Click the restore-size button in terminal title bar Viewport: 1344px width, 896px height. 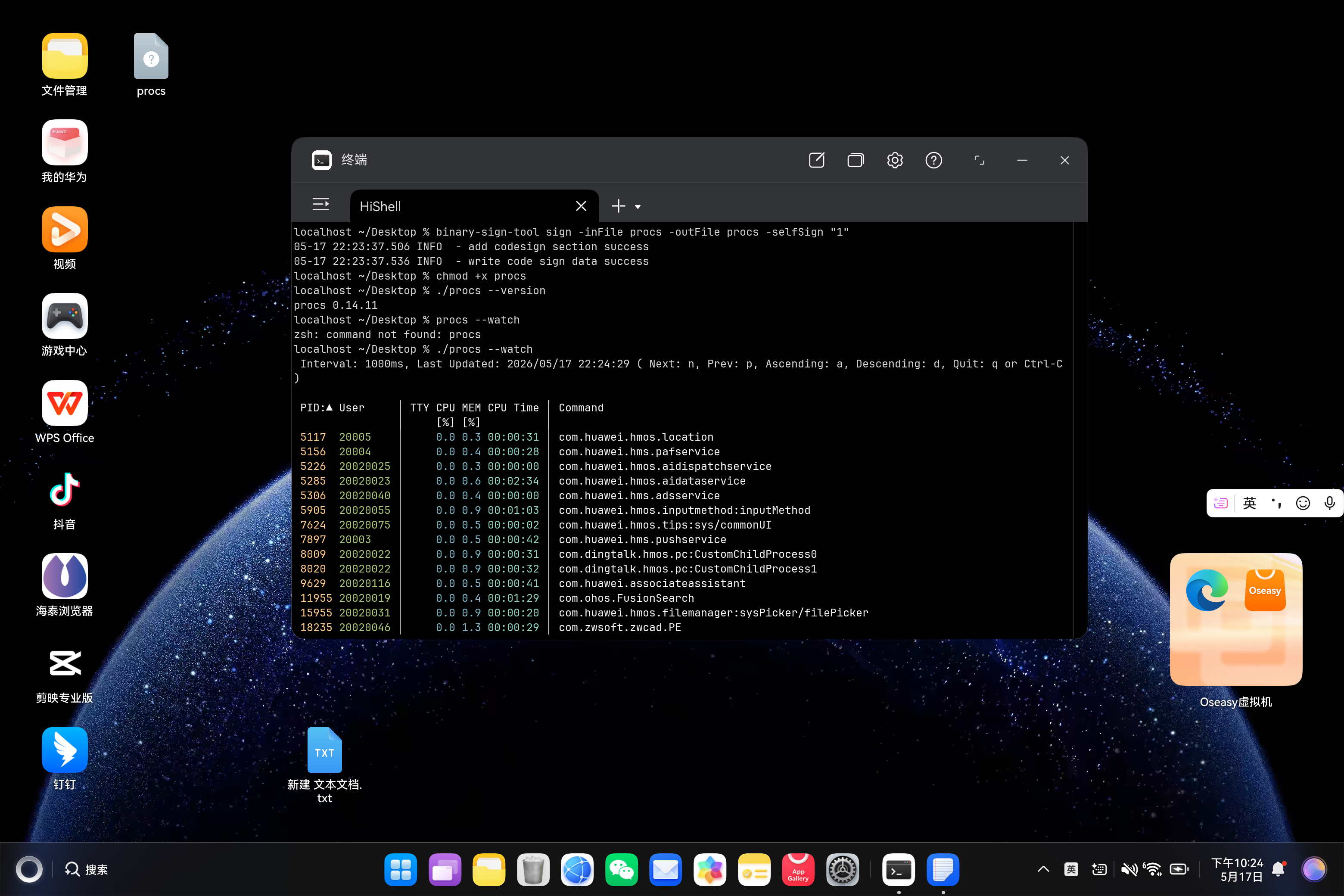coord(979,160)
